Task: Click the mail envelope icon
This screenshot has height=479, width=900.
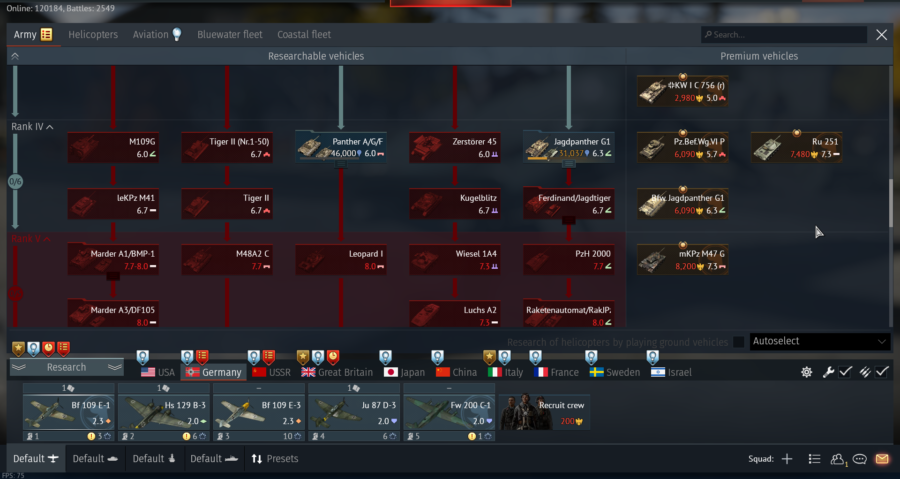Action: pyautogui.click(x=881, y=459)
